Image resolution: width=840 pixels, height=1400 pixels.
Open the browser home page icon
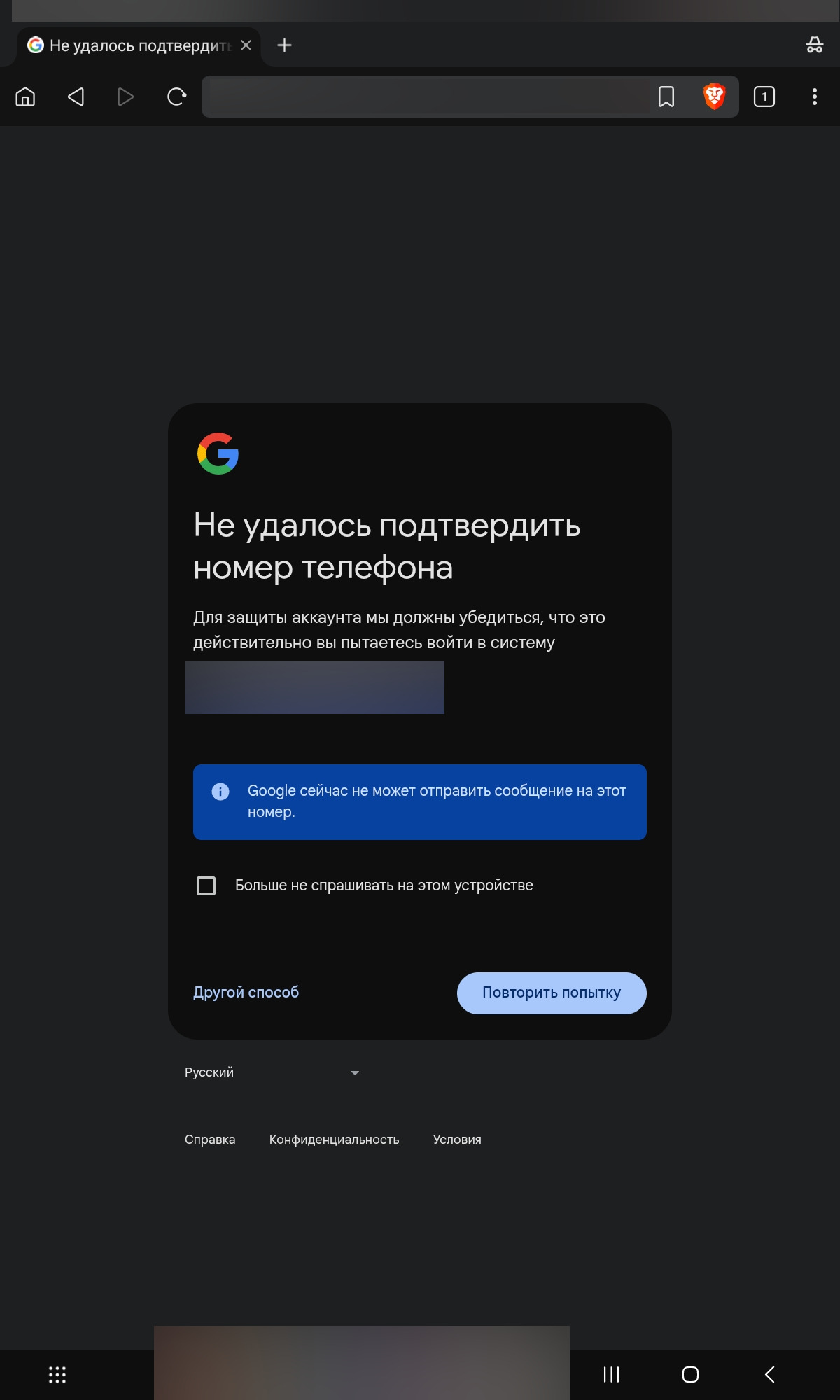click(25, 97)
